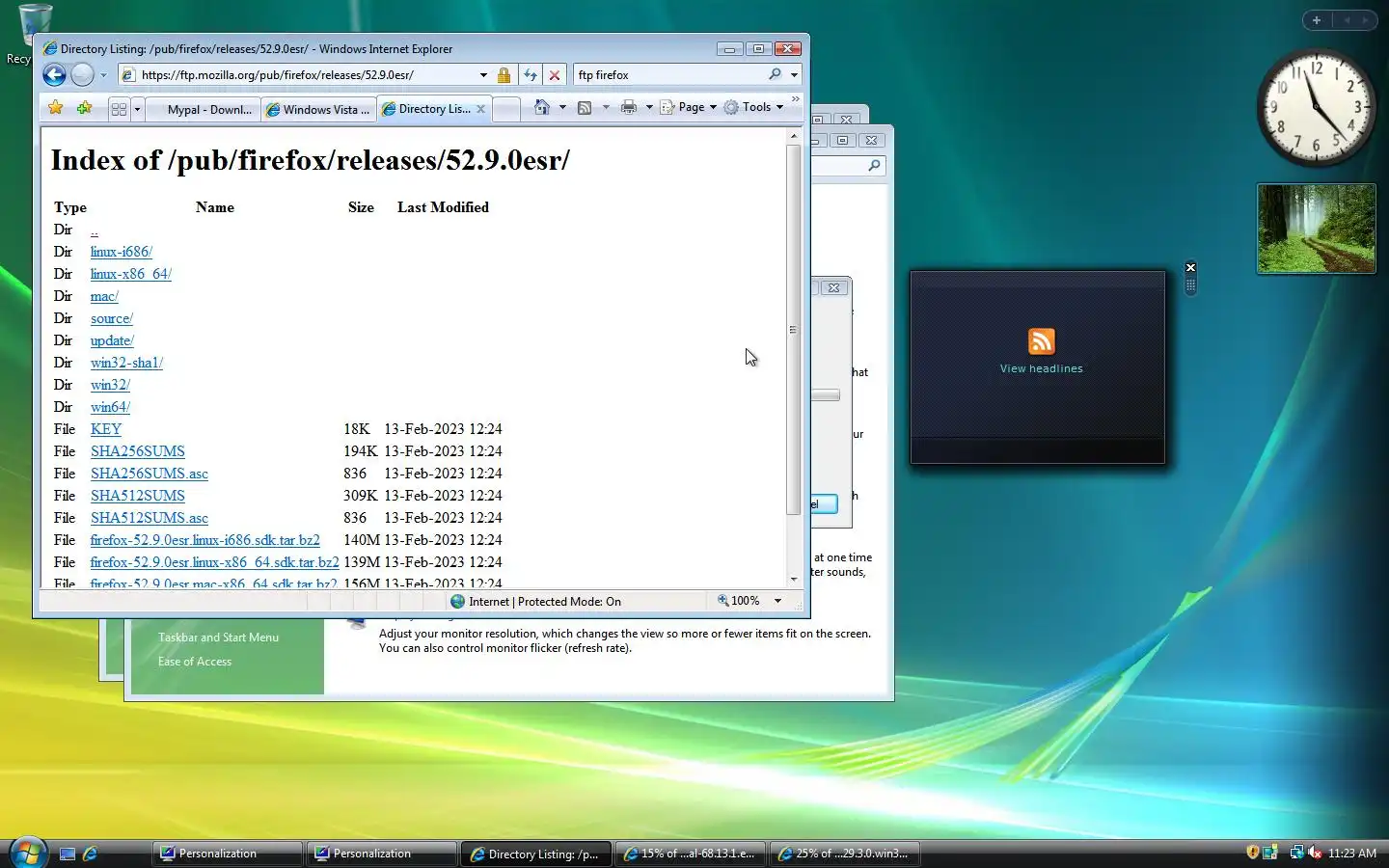Open the tab list dropdown arrow
1389x868 pixels.
(x=137, y=109)
